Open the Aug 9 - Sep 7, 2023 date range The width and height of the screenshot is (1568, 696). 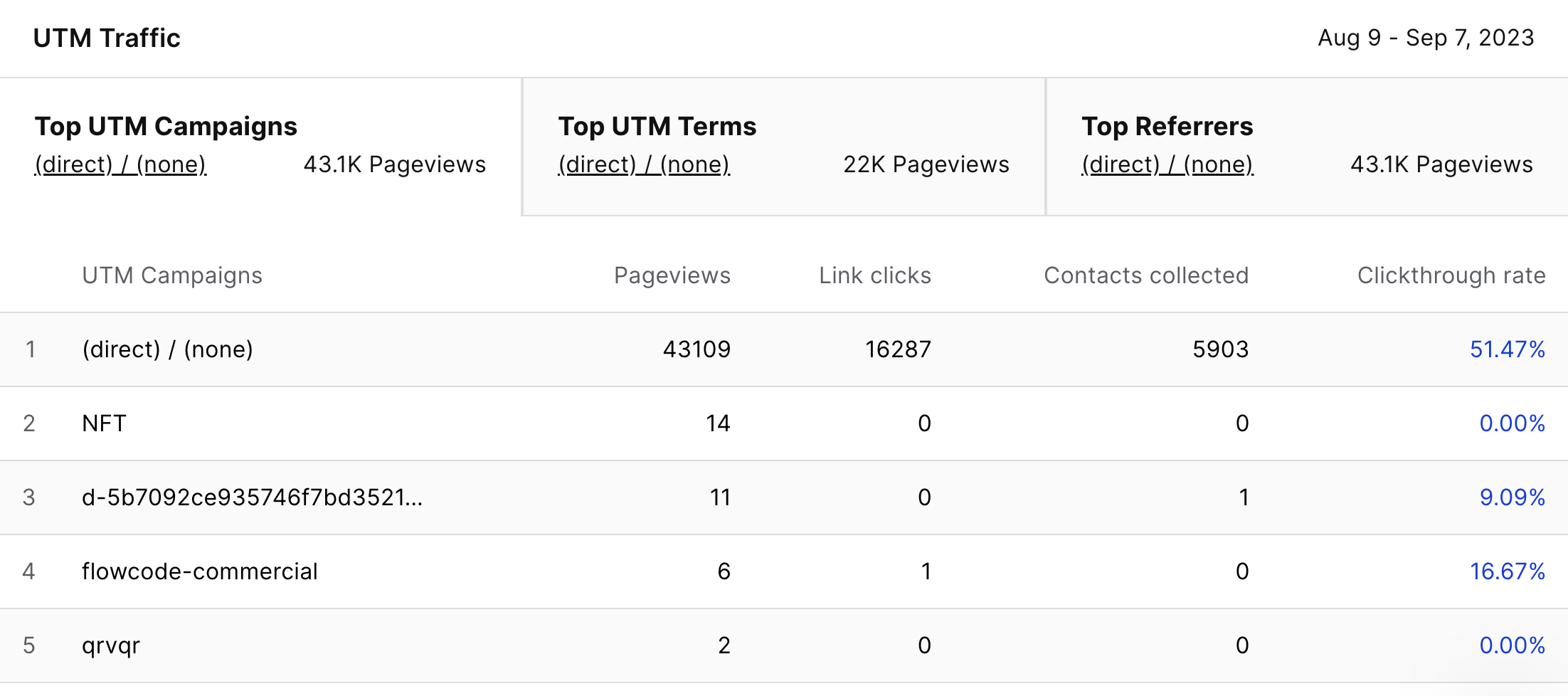pyautogui.click(x=1426, y=38)
